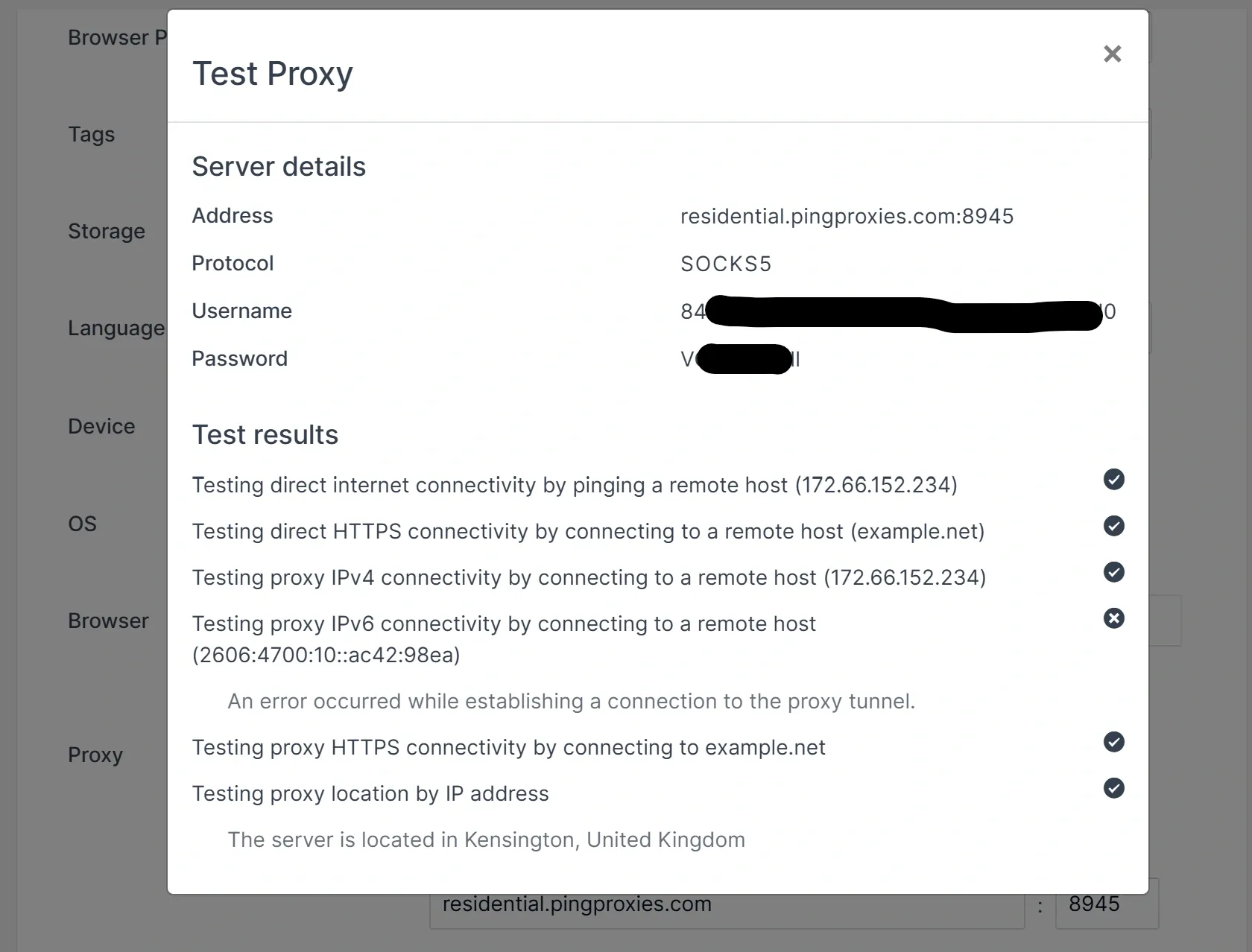
Task: Click the check icon for proxy HTTPS connectivity
Action: (x=1113, y=742)
